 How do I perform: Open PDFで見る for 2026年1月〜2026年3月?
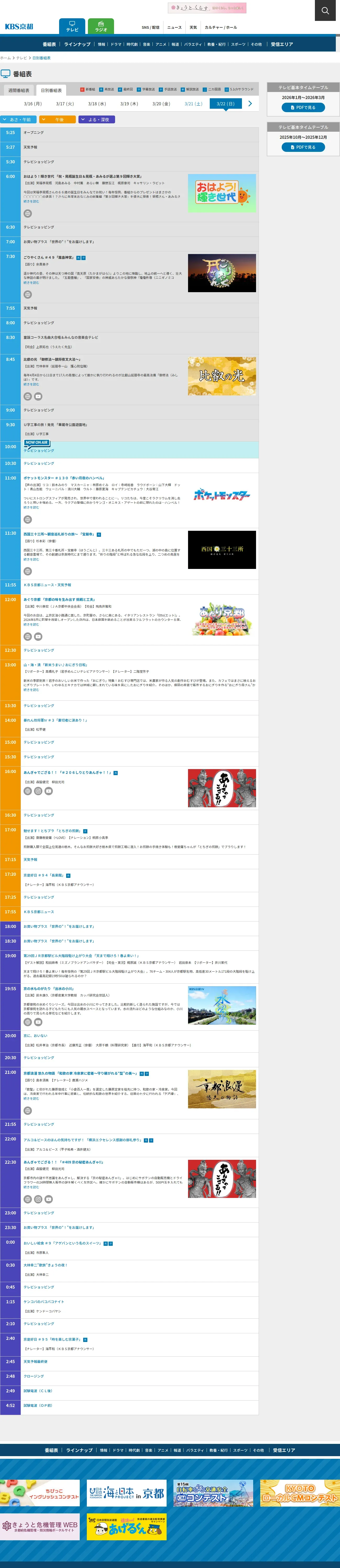point(303,107)
